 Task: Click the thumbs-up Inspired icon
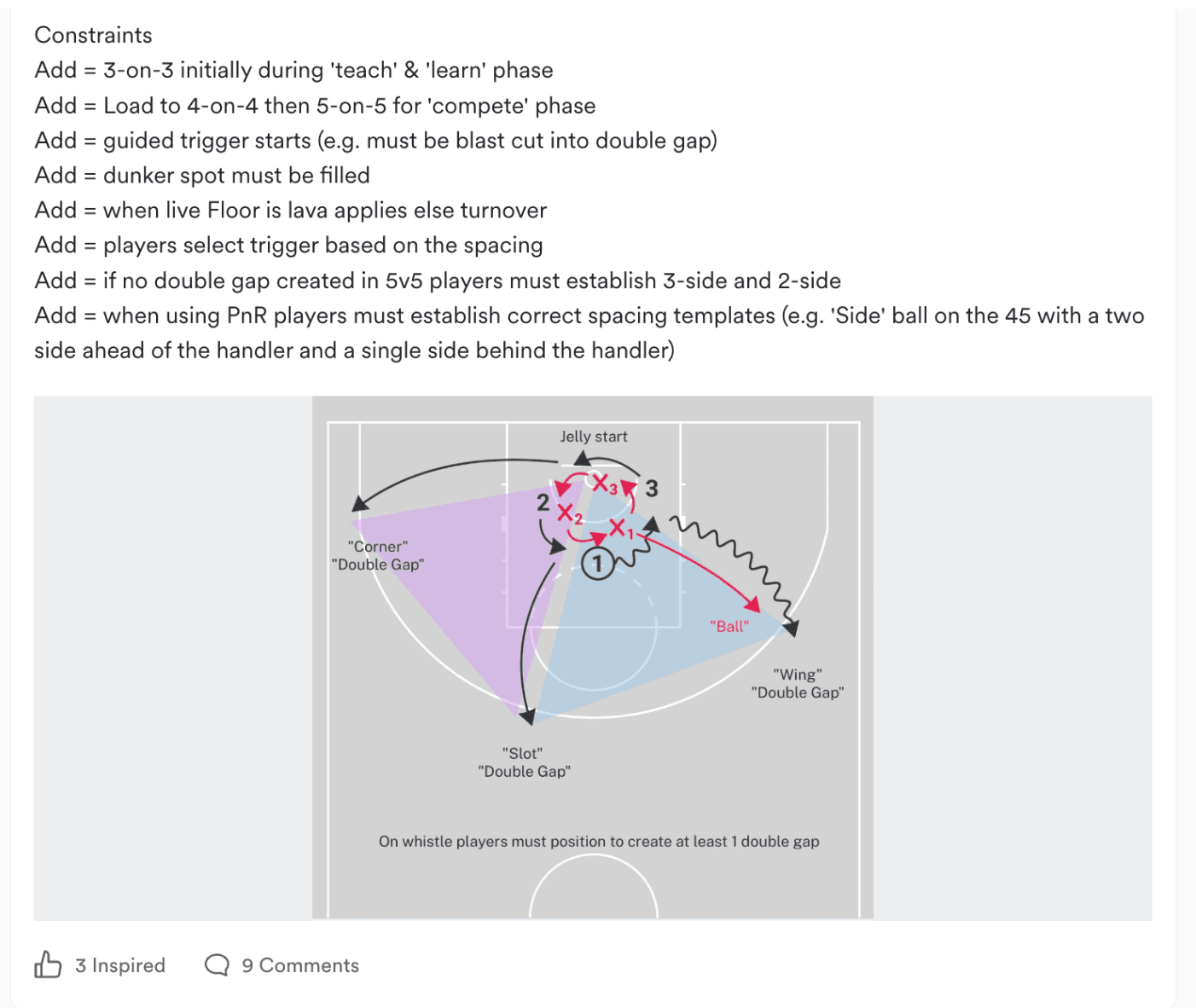point(48,965)
